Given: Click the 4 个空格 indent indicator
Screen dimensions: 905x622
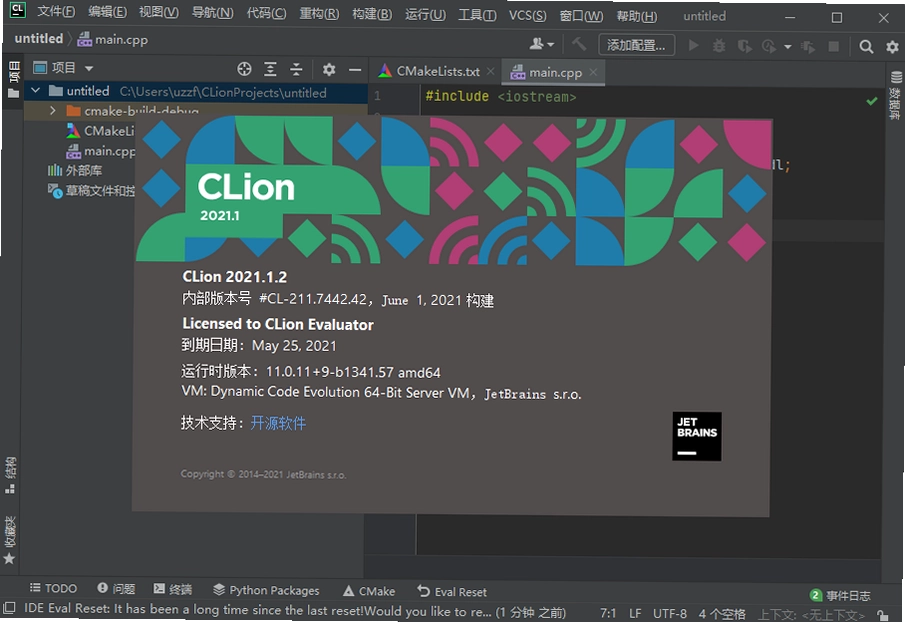Looking at the screenshot, I should tap(721, 614).
